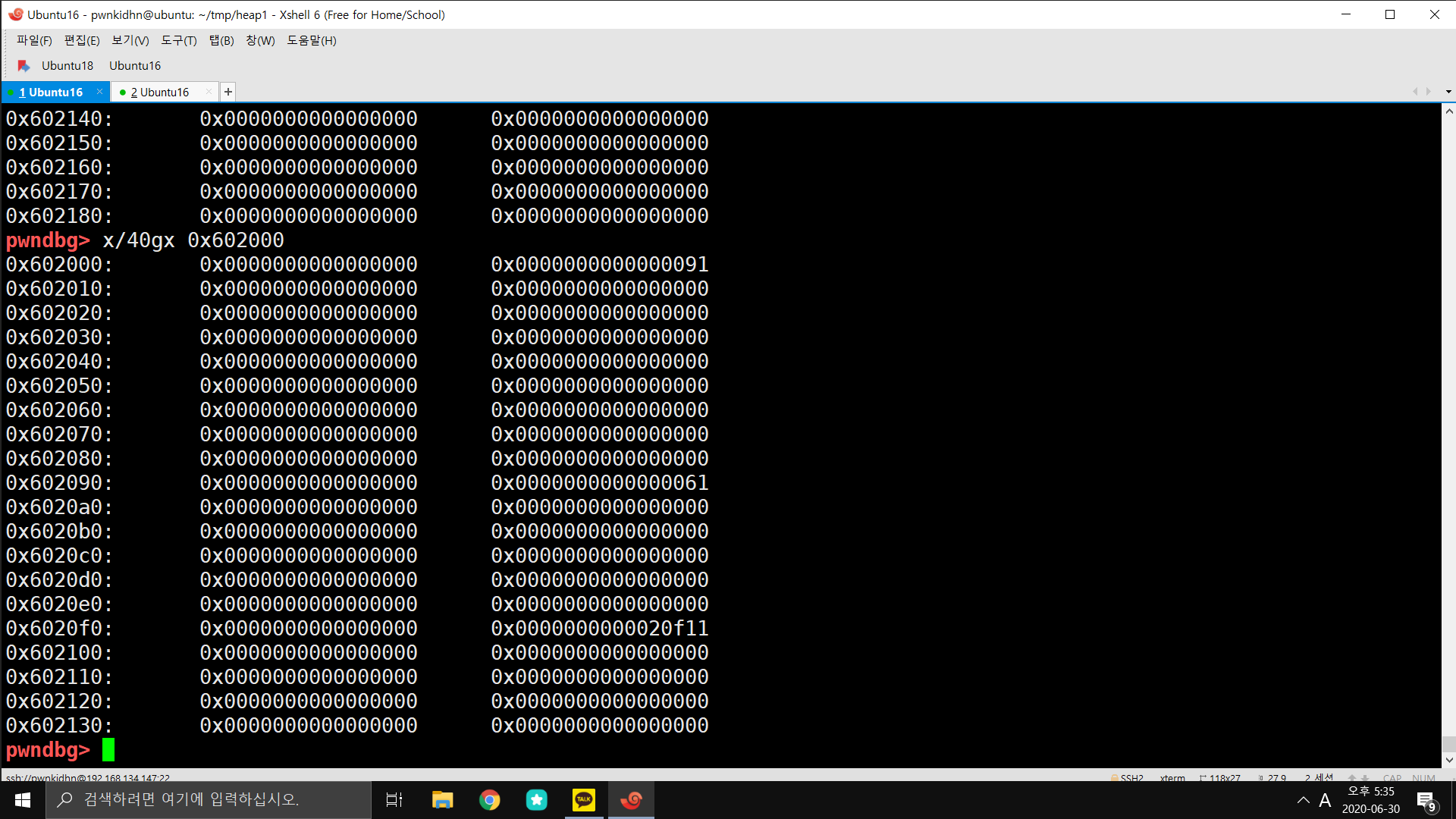Open Windows Start menu
The image size is (1456, 819).
(x=23, y=800)
